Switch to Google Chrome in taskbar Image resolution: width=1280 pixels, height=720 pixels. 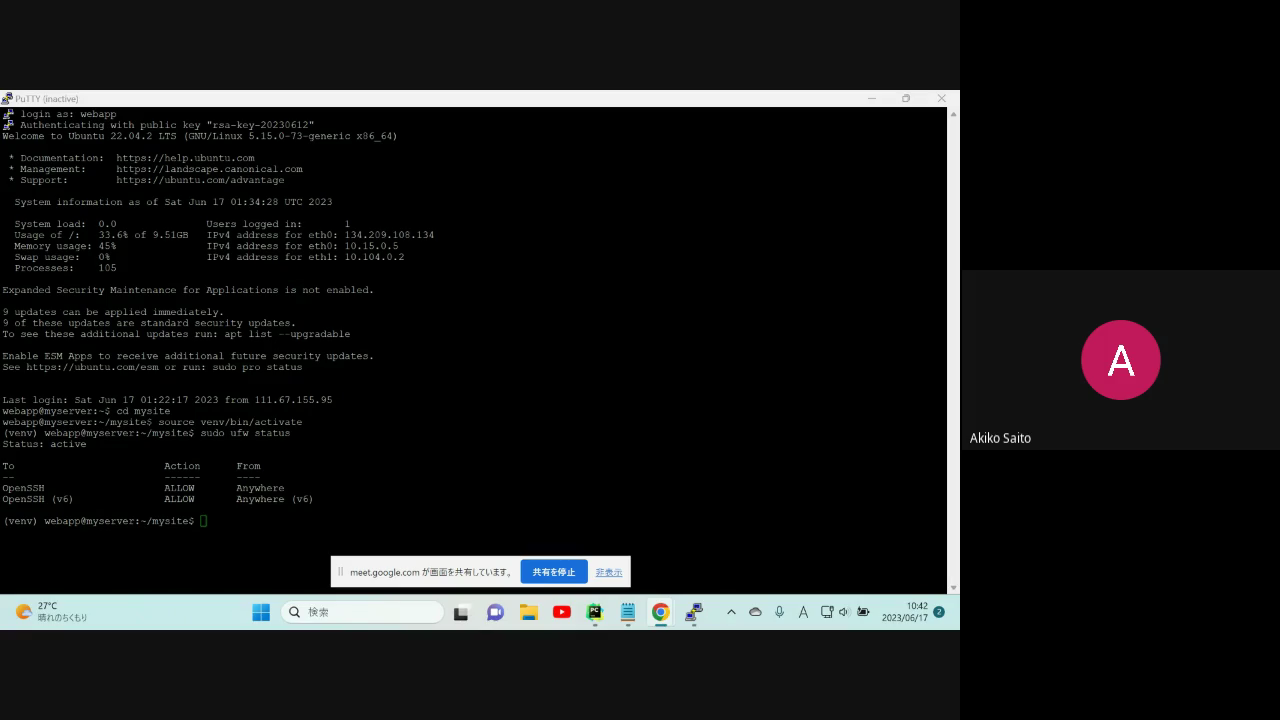[x=660, y=612]
